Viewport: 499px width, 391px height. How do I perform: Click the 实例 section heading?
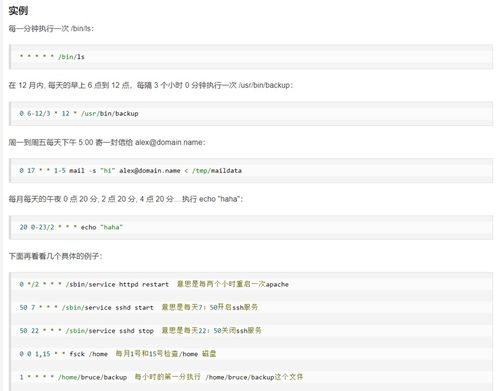tap(18, 11)
